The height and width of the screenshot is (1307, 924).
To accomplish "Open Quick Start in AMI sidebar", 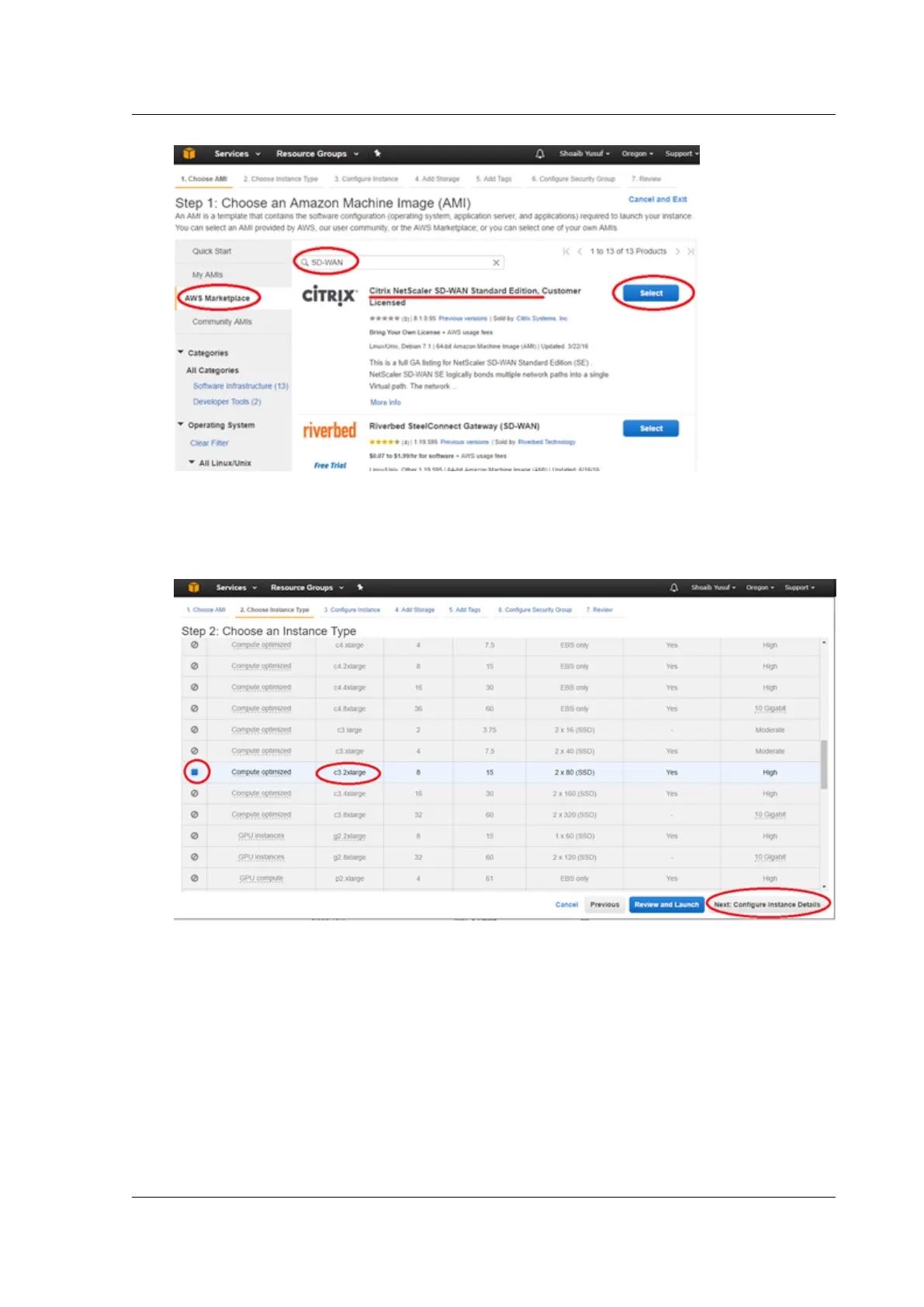I will [x=212, y=251].
